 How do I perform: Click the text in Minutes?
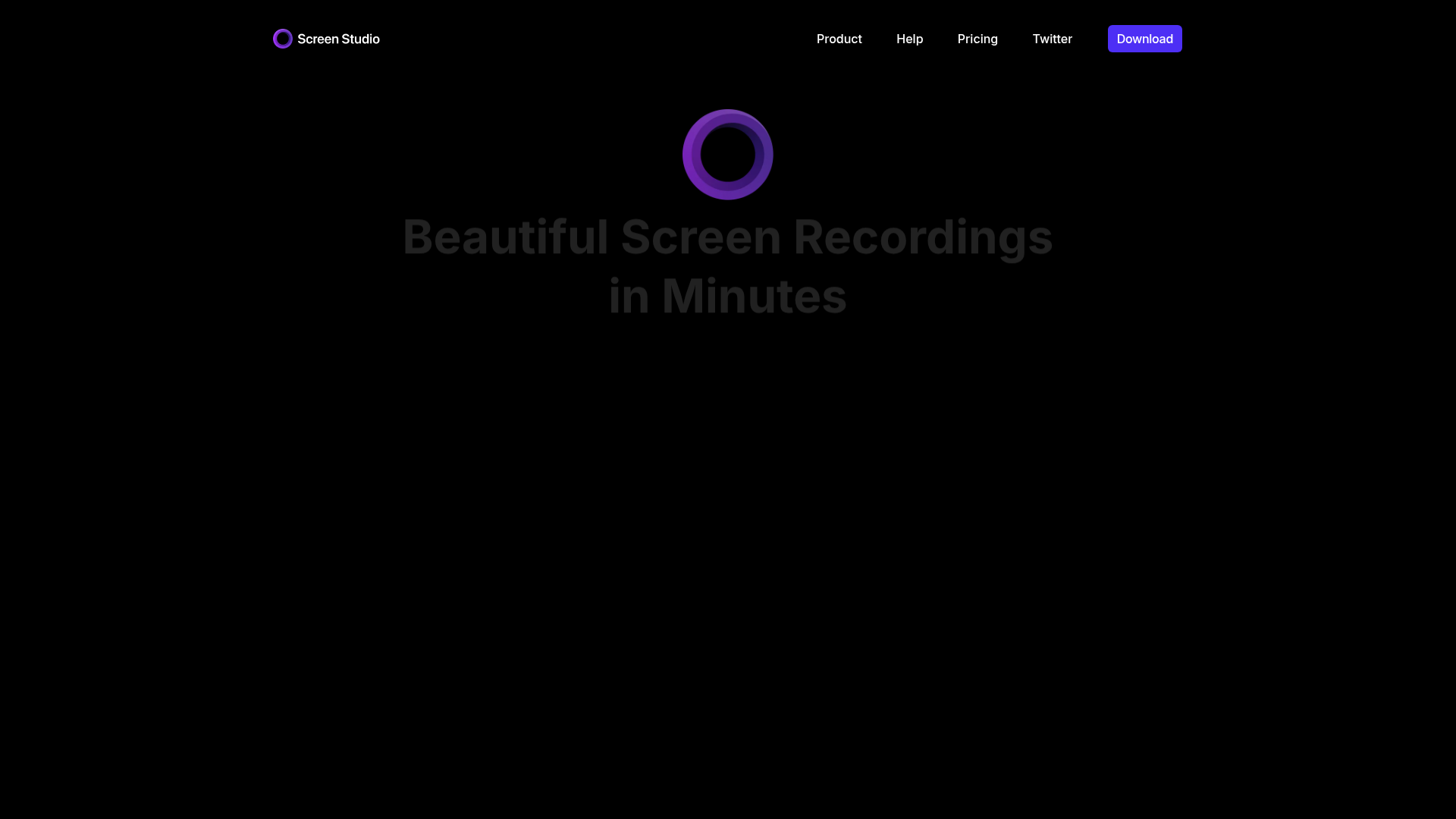(727, 296)
